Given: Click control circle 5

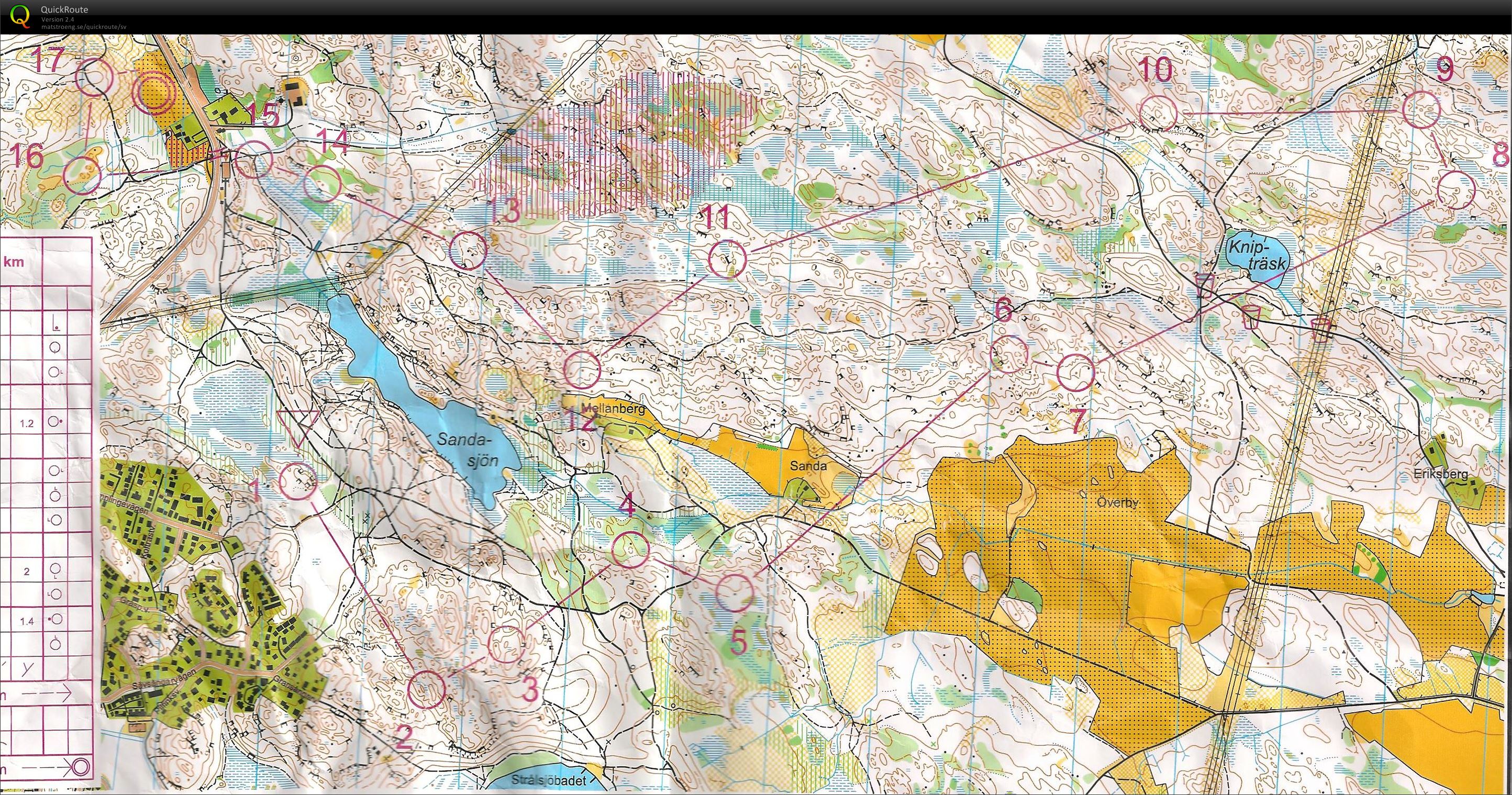Looking at the screenshot, I should click(735, 592).
